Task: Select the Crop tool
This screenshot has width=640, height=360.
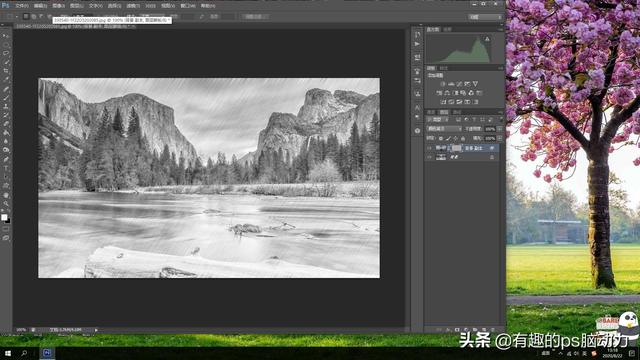Action: pos(6,71)
